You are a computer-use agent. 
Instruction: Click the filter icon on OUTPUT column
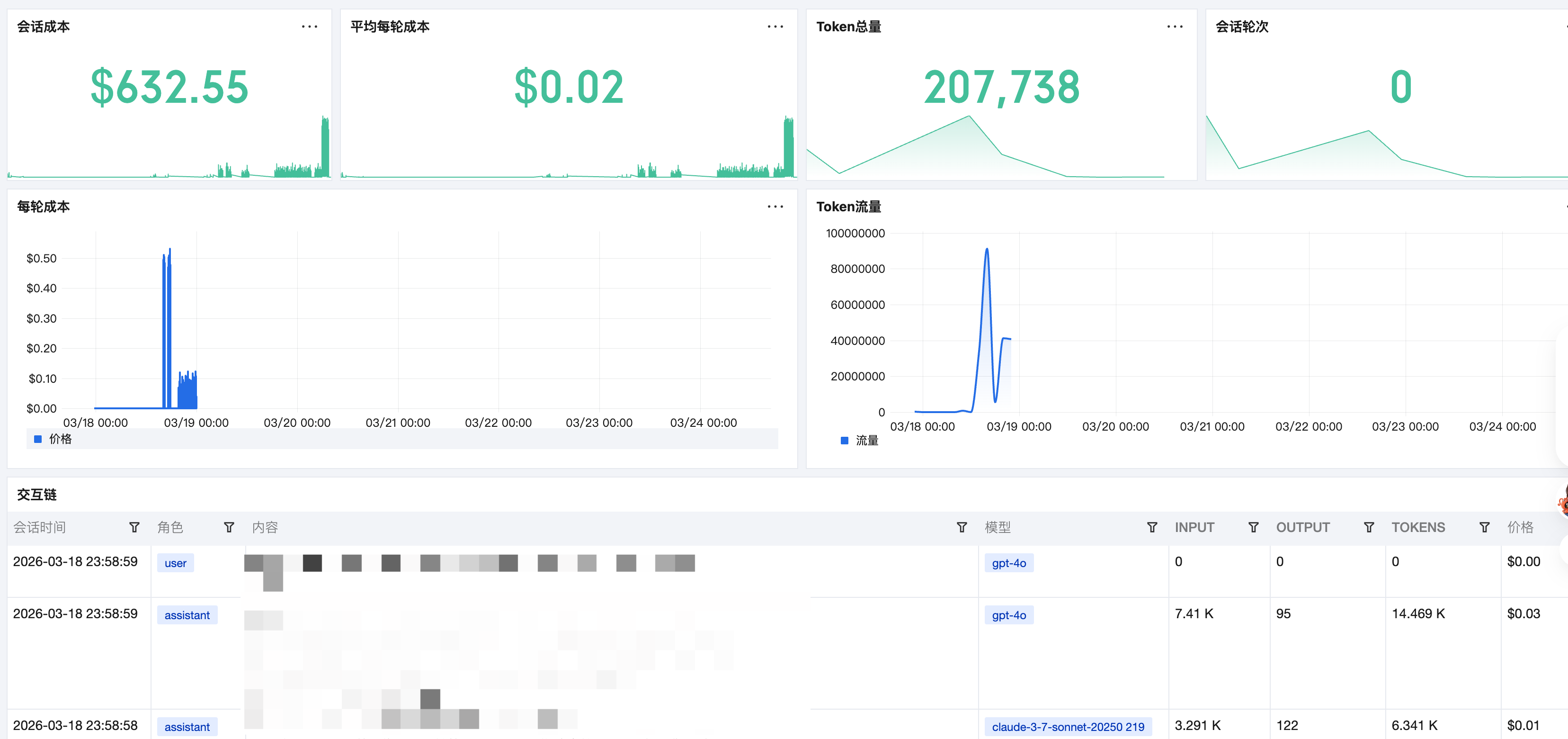point(1369,528)
